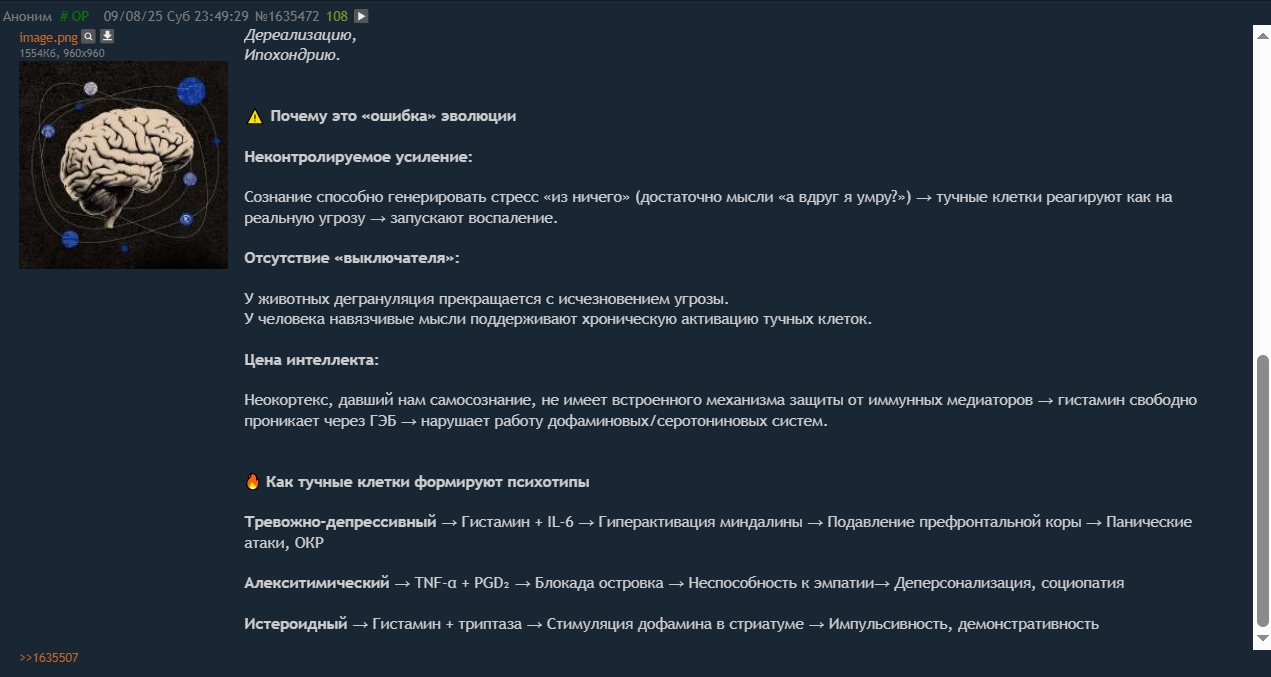The image size is (1271, 677).
Task: Click the yellow warning sign icon
Action: pos(254,116)
